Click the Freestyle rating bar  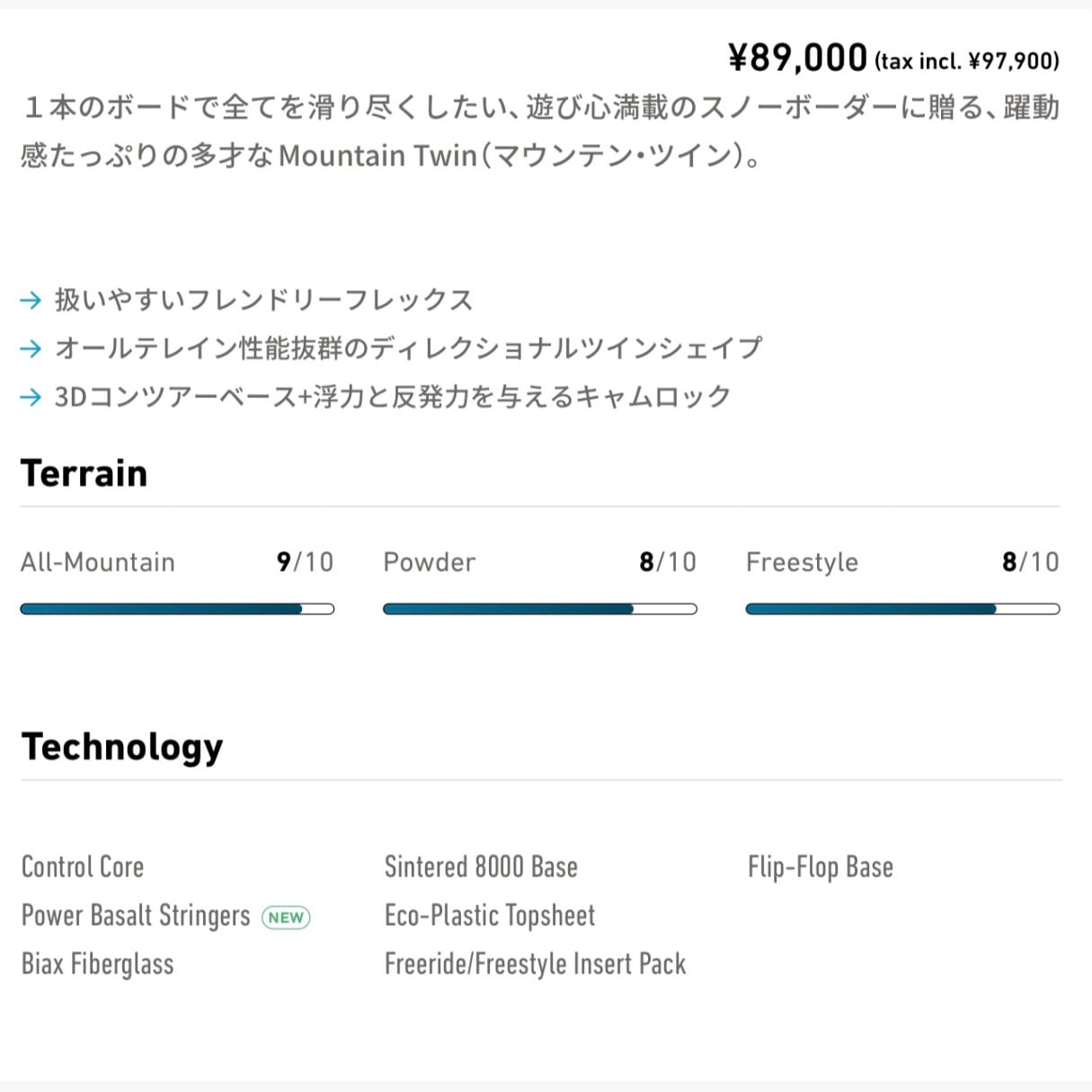(902, 609)
